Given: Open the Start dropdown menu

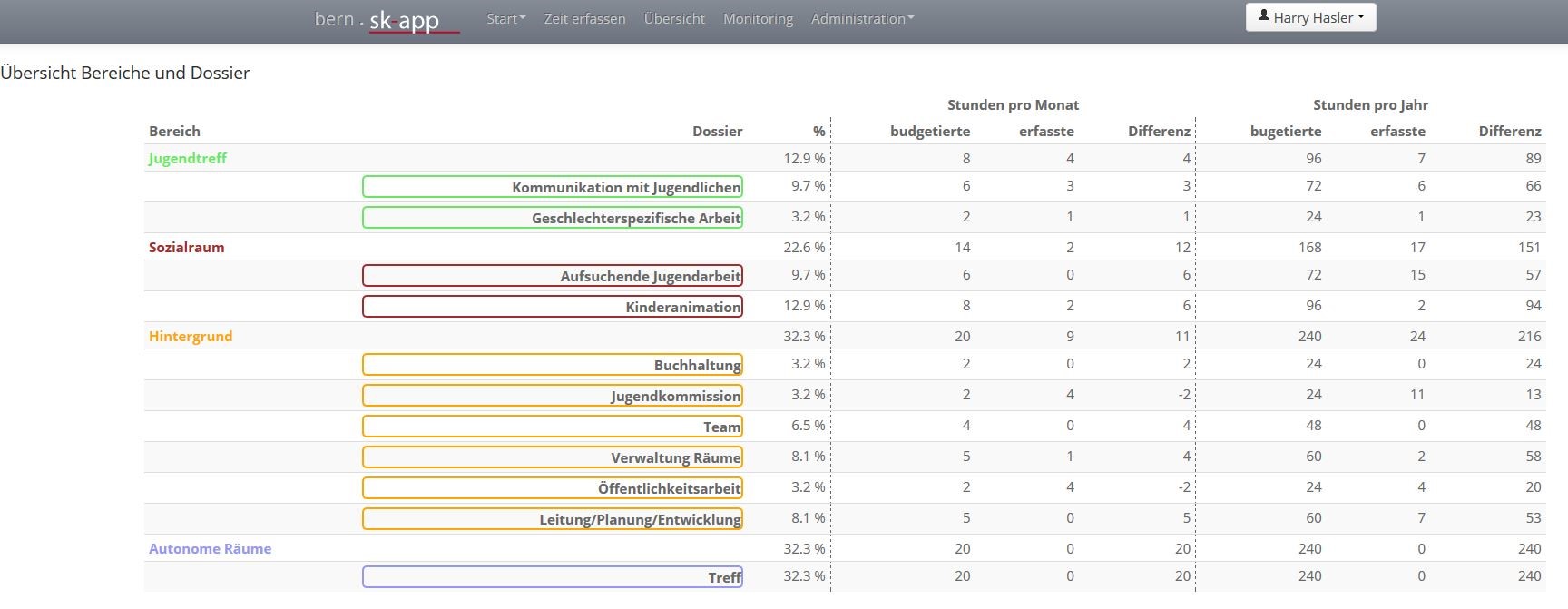Looking at the screenshot, I should pos(505,19).
